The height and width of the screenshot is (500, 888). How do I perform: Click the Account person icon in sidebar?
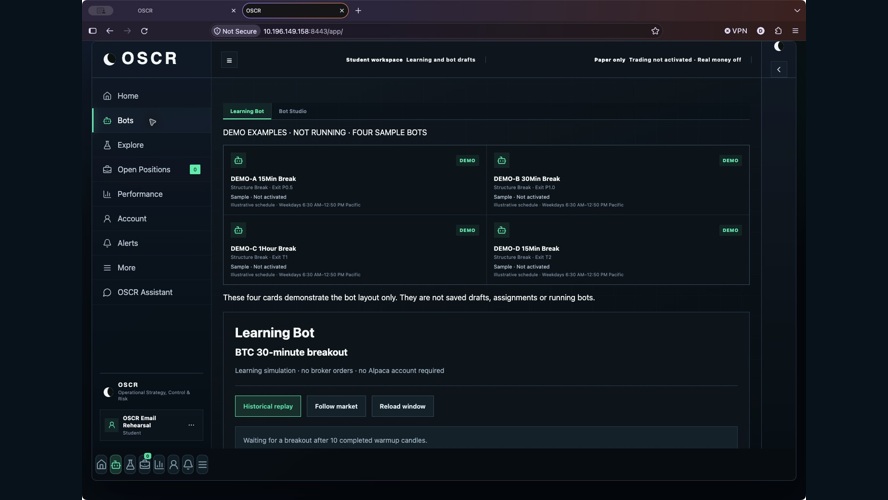[107, 219]
